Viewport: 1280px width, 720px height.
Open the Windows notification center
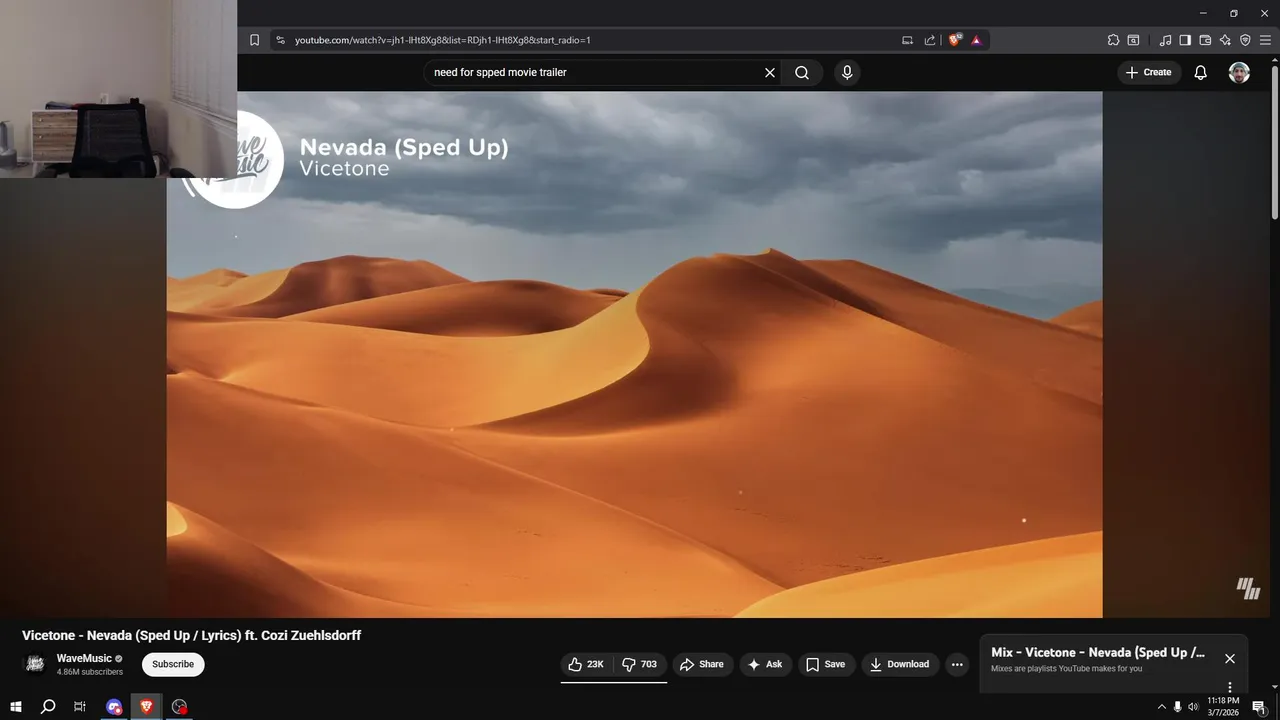point(1260,707)
